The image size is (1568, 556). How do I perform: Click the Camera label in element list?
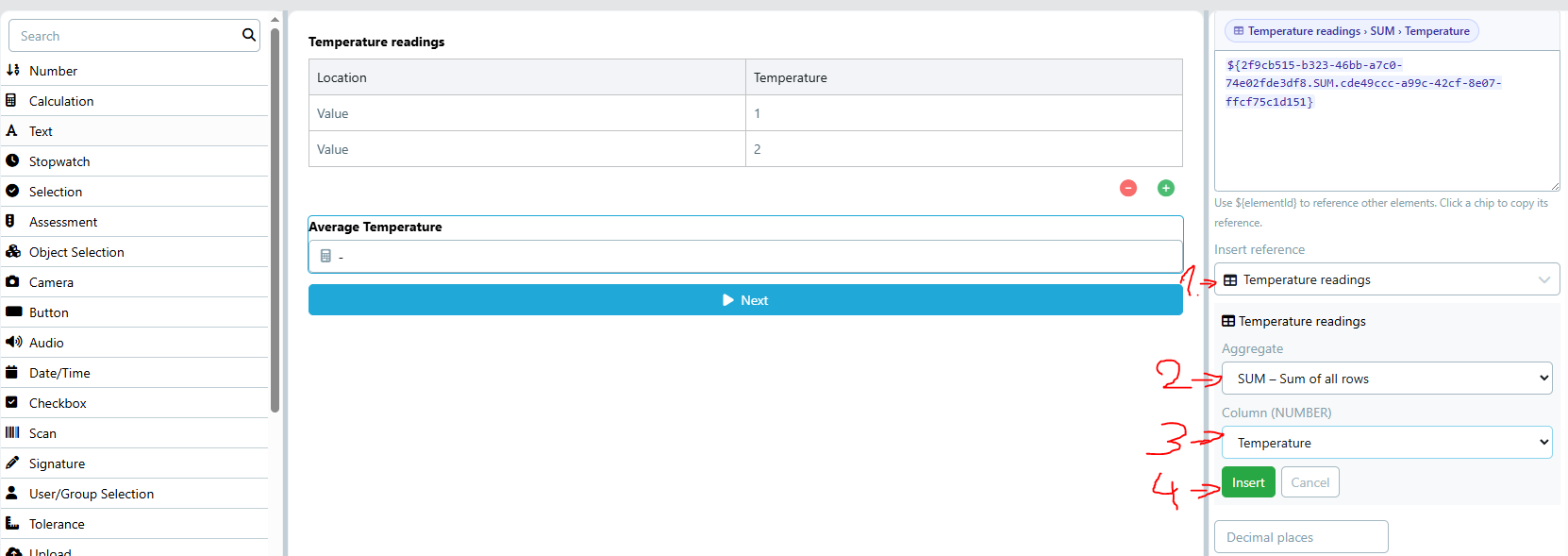(x=51, y=282)
